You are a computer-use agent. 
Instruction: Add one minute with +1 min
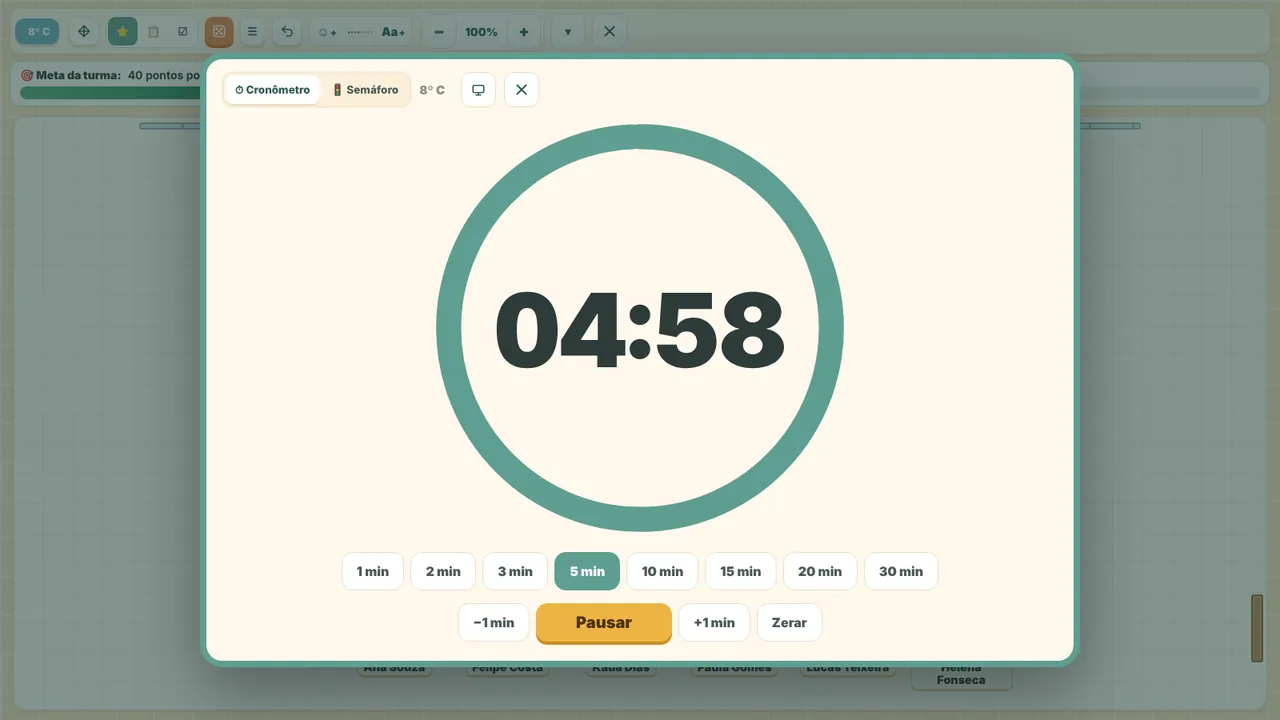(x=714, y=622)
